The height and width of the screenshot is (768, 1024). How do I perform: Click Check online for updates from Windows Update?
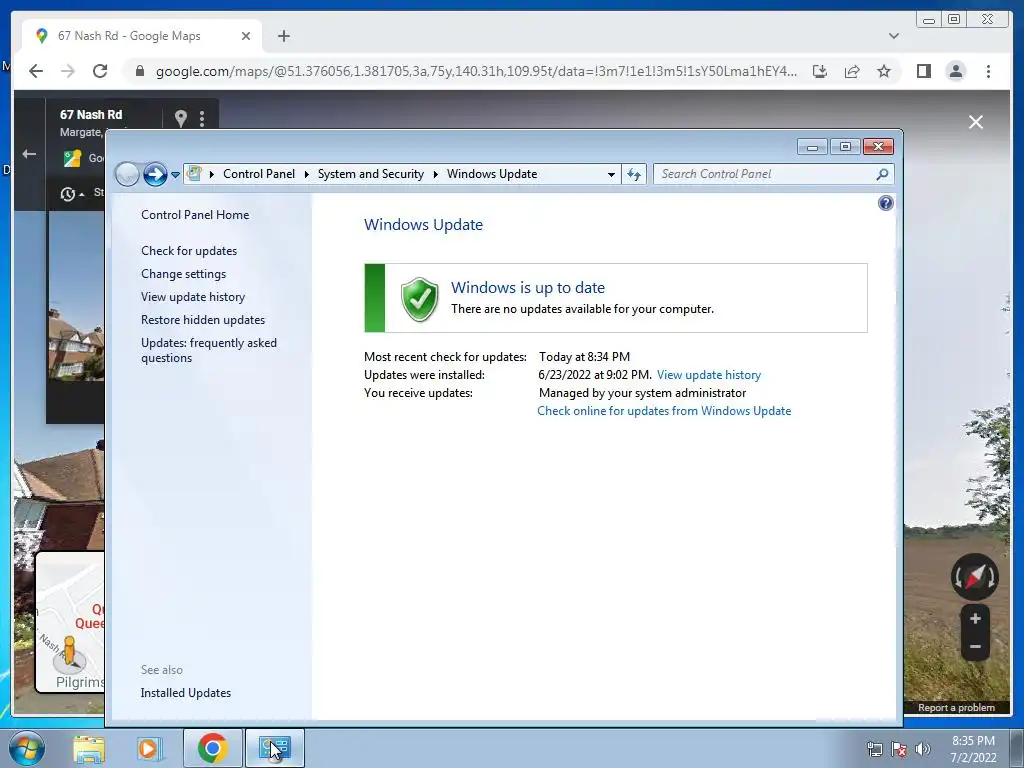pos(664,411)
